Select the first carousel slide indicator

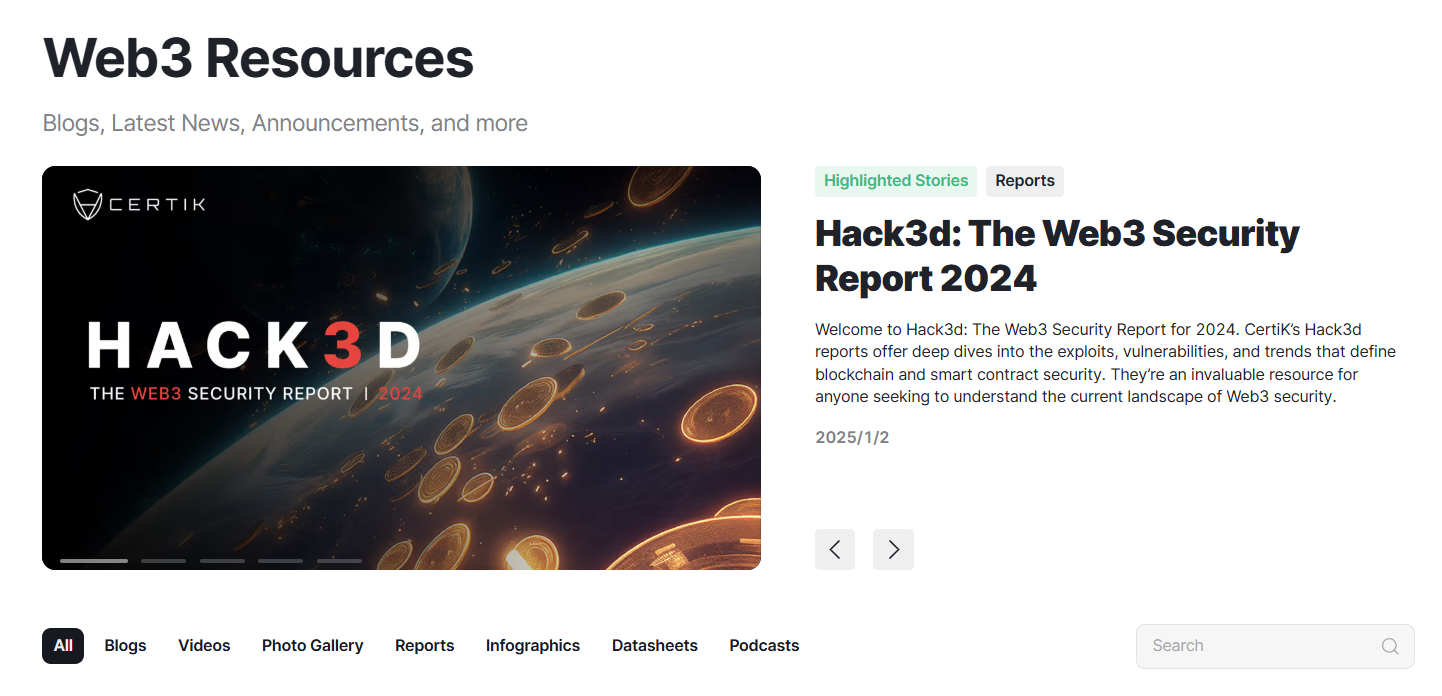click(94, 561)
